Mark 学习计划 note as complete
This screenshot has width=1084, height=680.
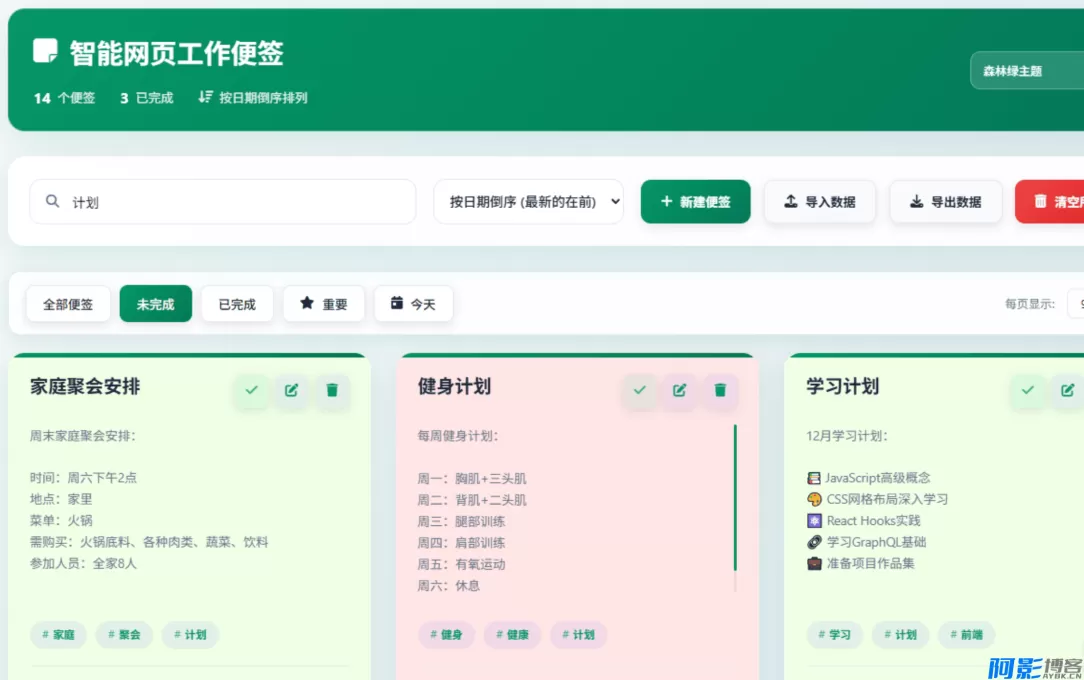pyautogui.click(x=1027, y=391)
